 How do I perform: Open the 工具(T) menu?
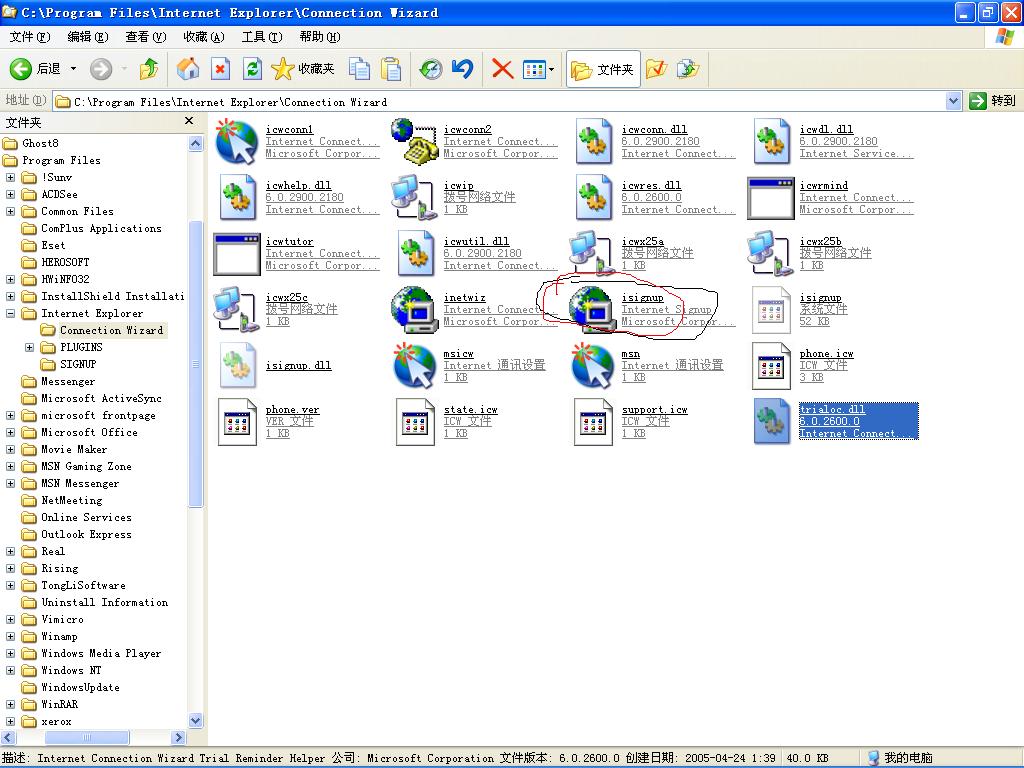click(262, 37)
